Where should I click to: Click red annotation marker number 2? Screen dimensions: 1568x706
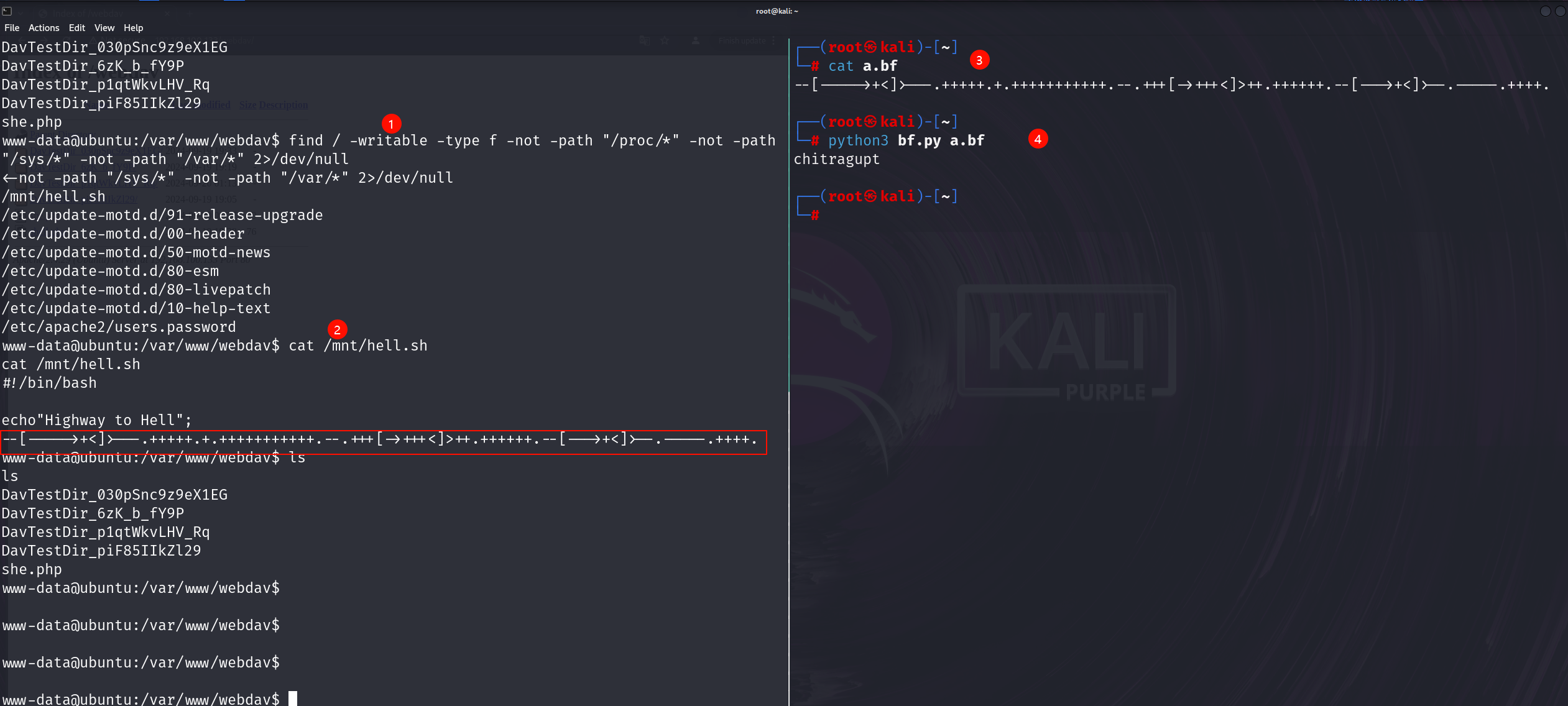click(337, 329)
